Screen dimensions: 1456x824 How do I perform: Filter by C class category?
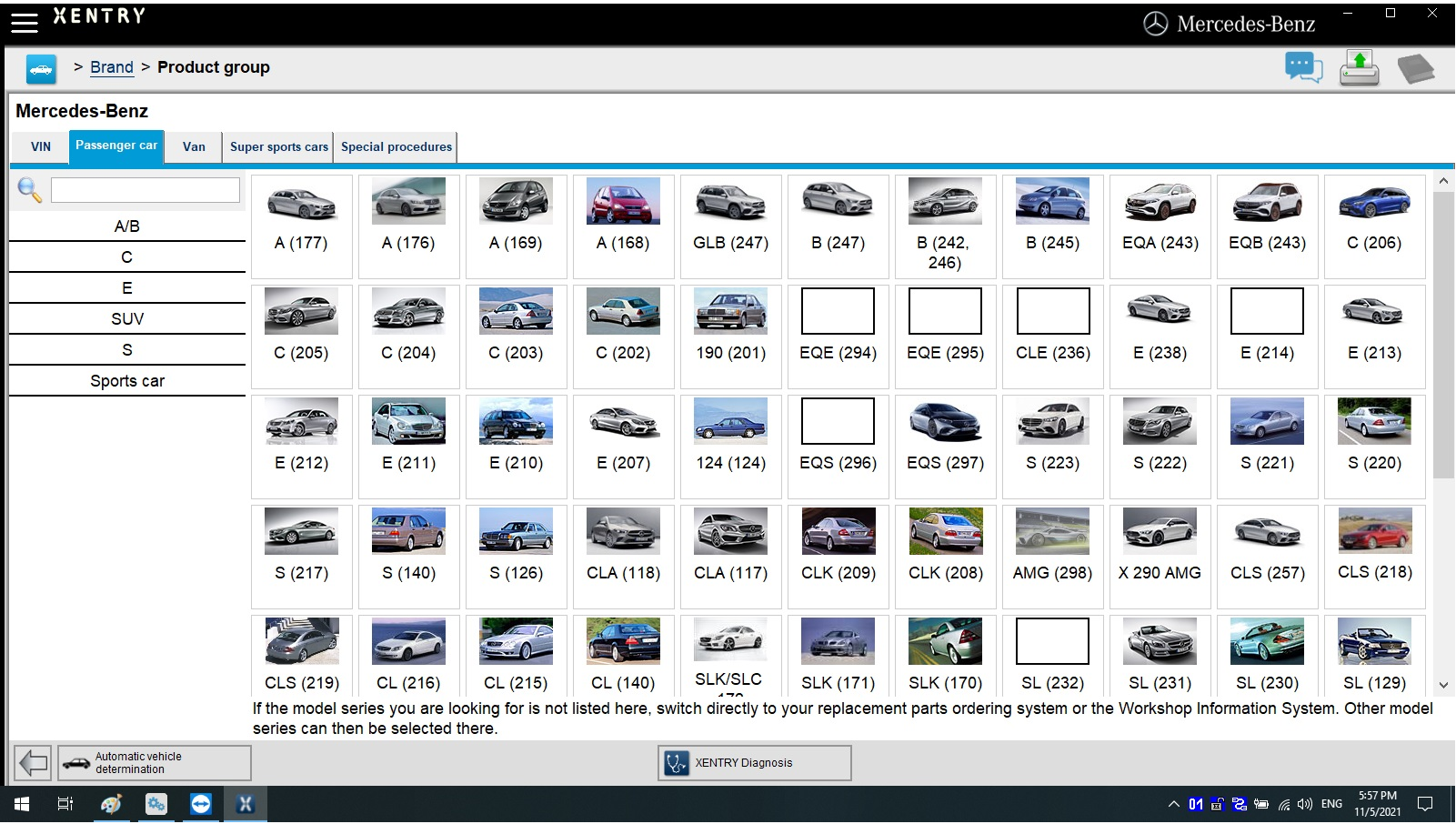pyautogui.click(x=127, y=257)
